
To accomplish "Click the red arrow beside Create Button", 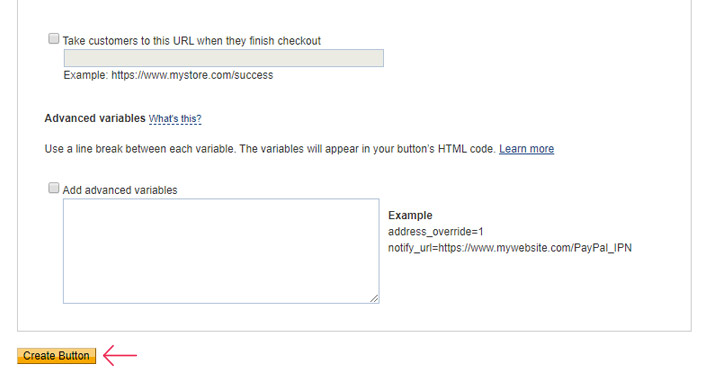I will pos(120,355).
